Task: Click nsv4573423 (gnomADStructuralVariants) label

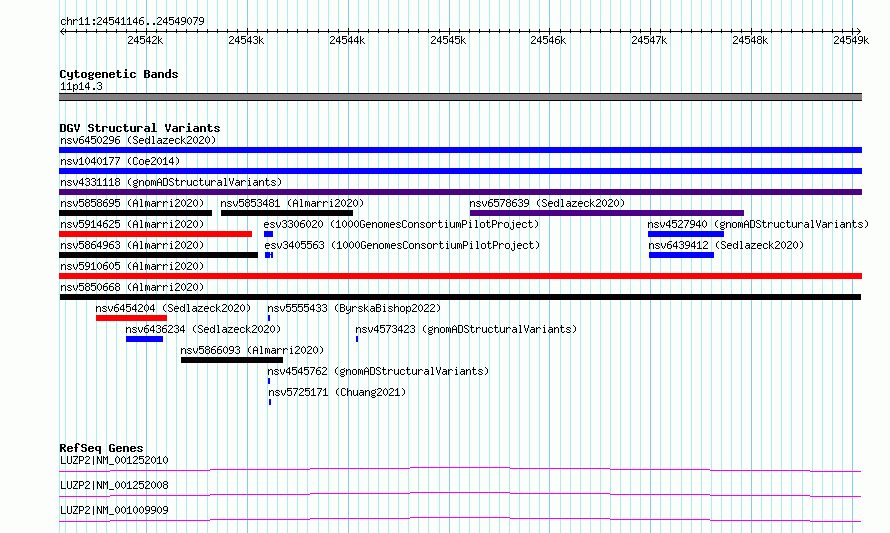Action: point(466,329)
